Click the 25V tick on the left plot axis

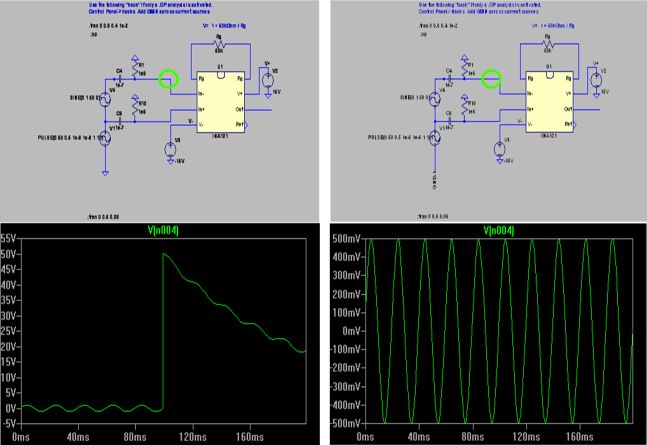(x=8, y=331)
